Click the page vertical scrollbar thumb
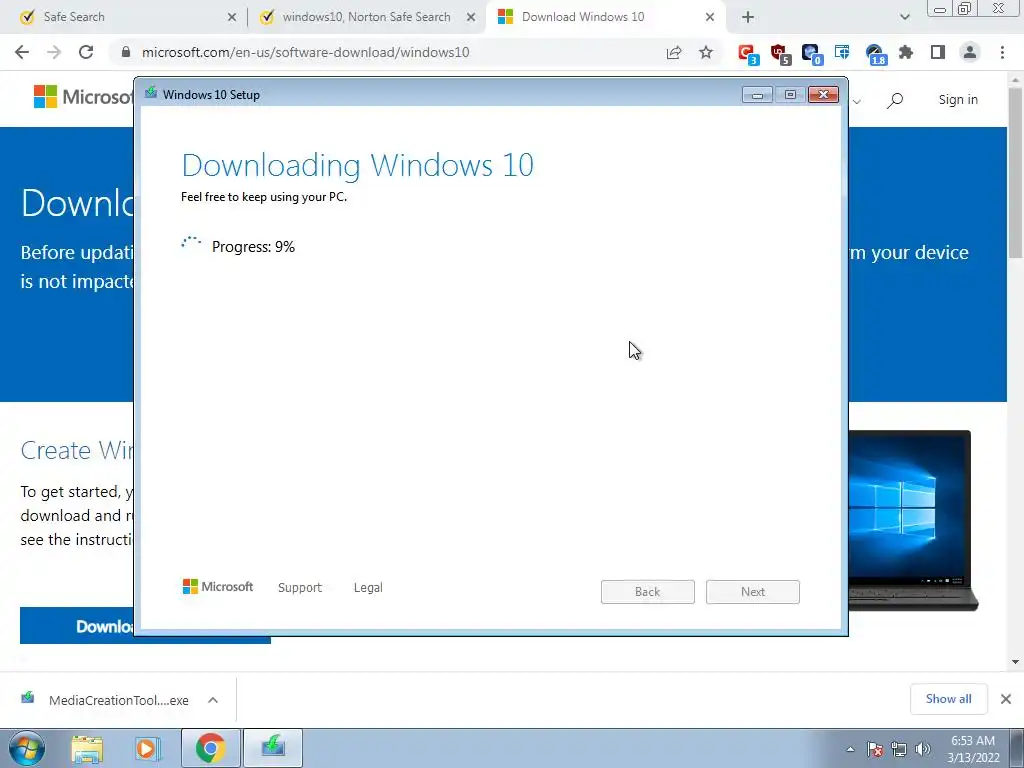1024x768 pixels. click(x=1016, y=172)
